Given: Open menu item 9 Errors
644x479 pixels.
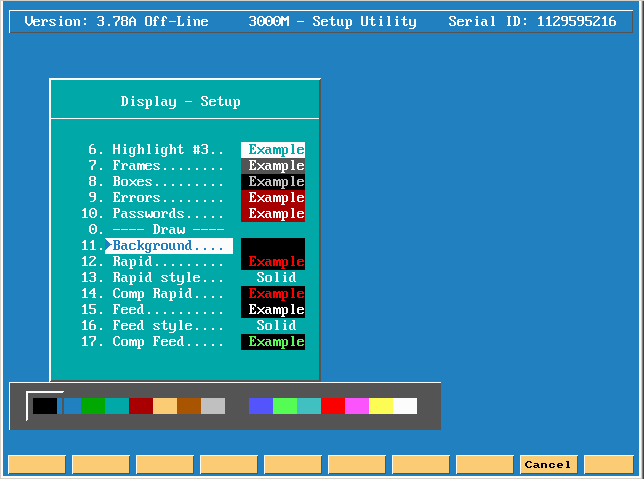Looking at the screenshot, I should tap(156, 198).
